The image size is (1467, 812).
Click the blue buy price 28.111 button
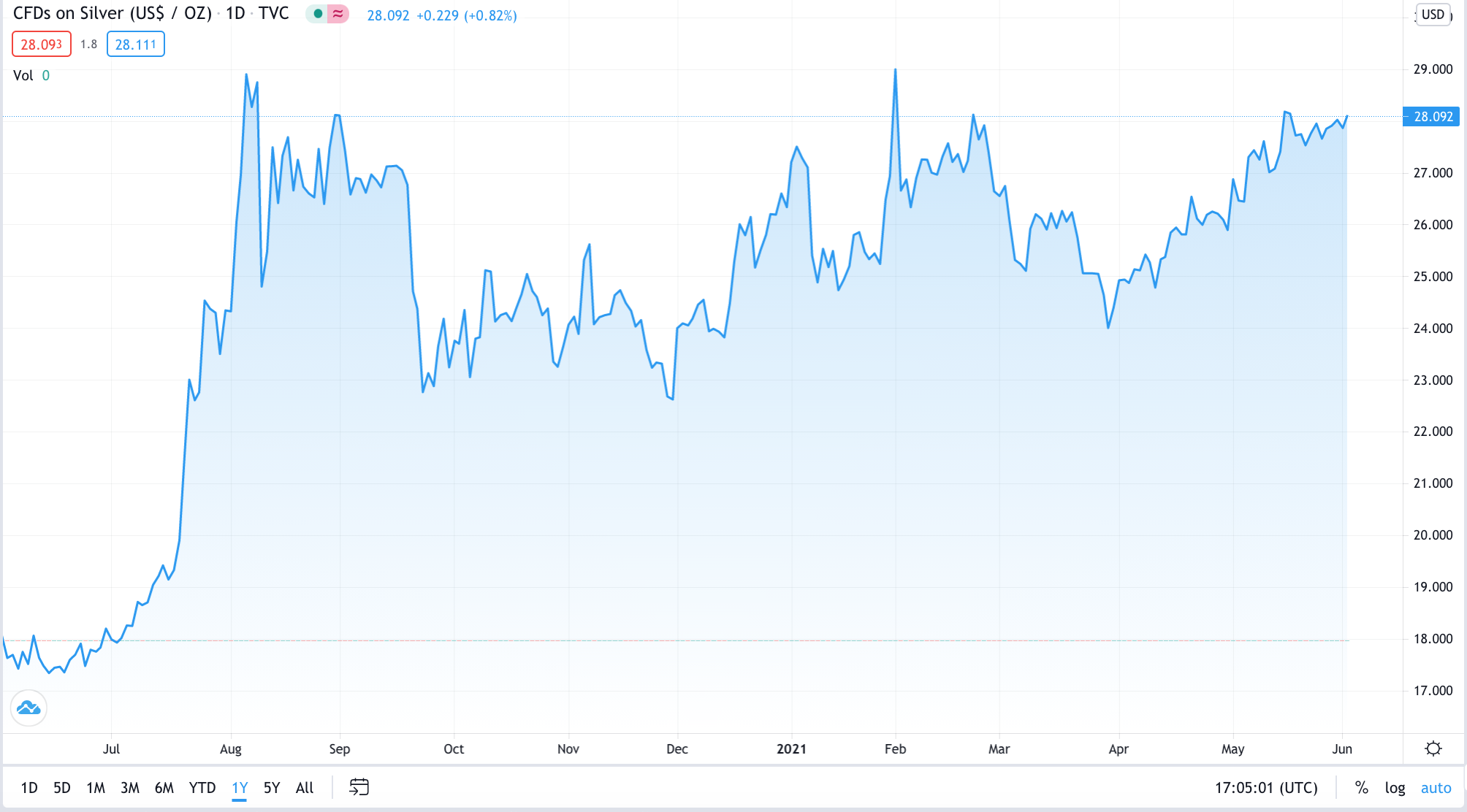click(x=136, y=45)
